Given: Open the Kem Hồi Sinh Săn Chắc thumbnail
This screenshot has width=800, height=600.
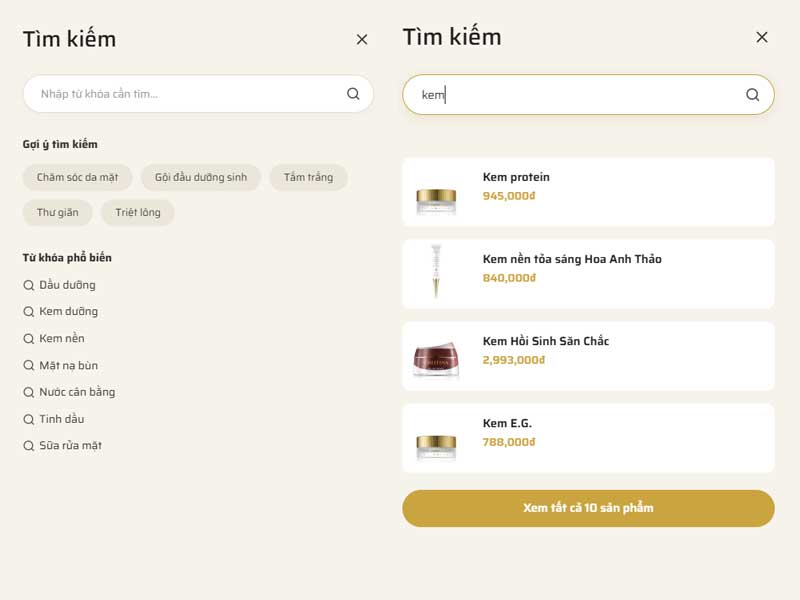Looking at the screenshot, I should [436, 359].
